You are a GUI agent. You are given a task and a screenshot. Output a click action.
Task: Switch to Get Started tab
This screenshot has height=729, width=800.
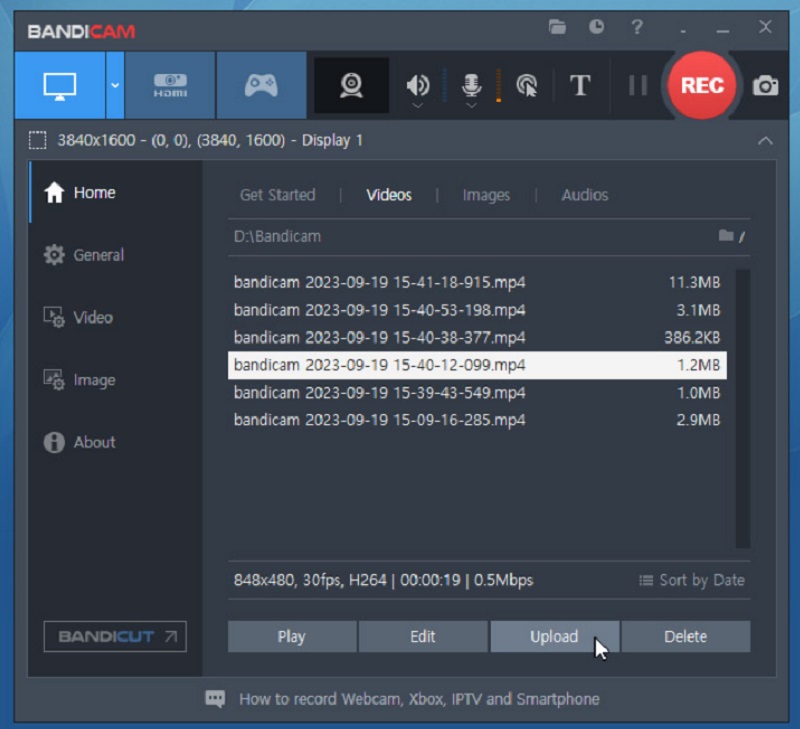coord(278,195)
